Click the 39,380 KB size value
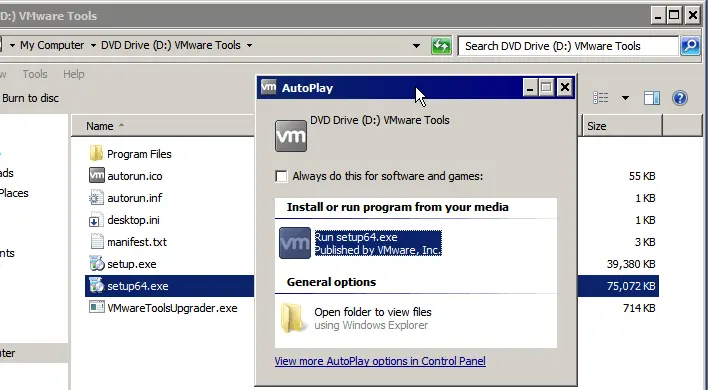Viewport: 708px width, 390px height. coord(631,264)
